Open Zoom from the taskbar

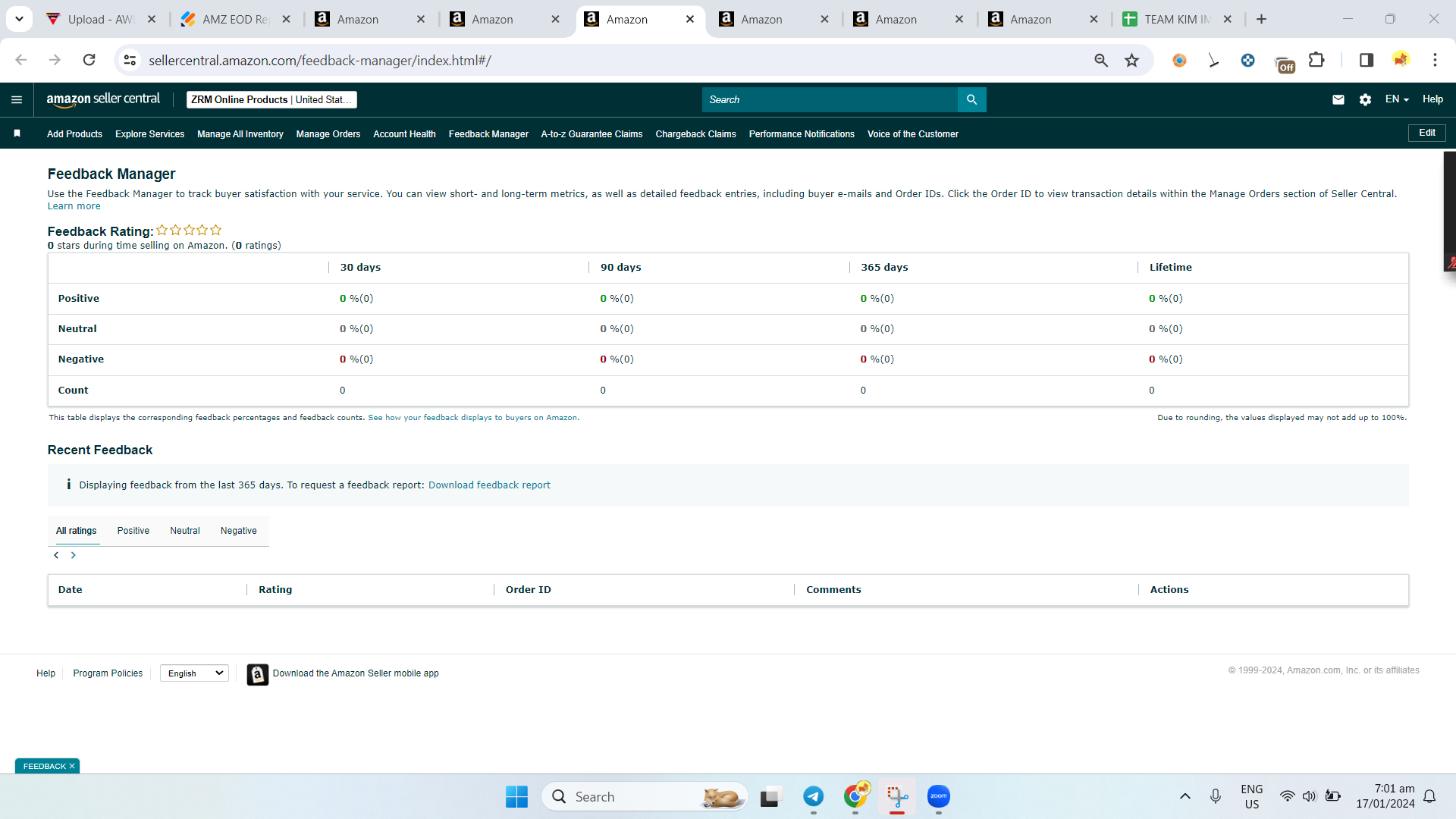939,796
